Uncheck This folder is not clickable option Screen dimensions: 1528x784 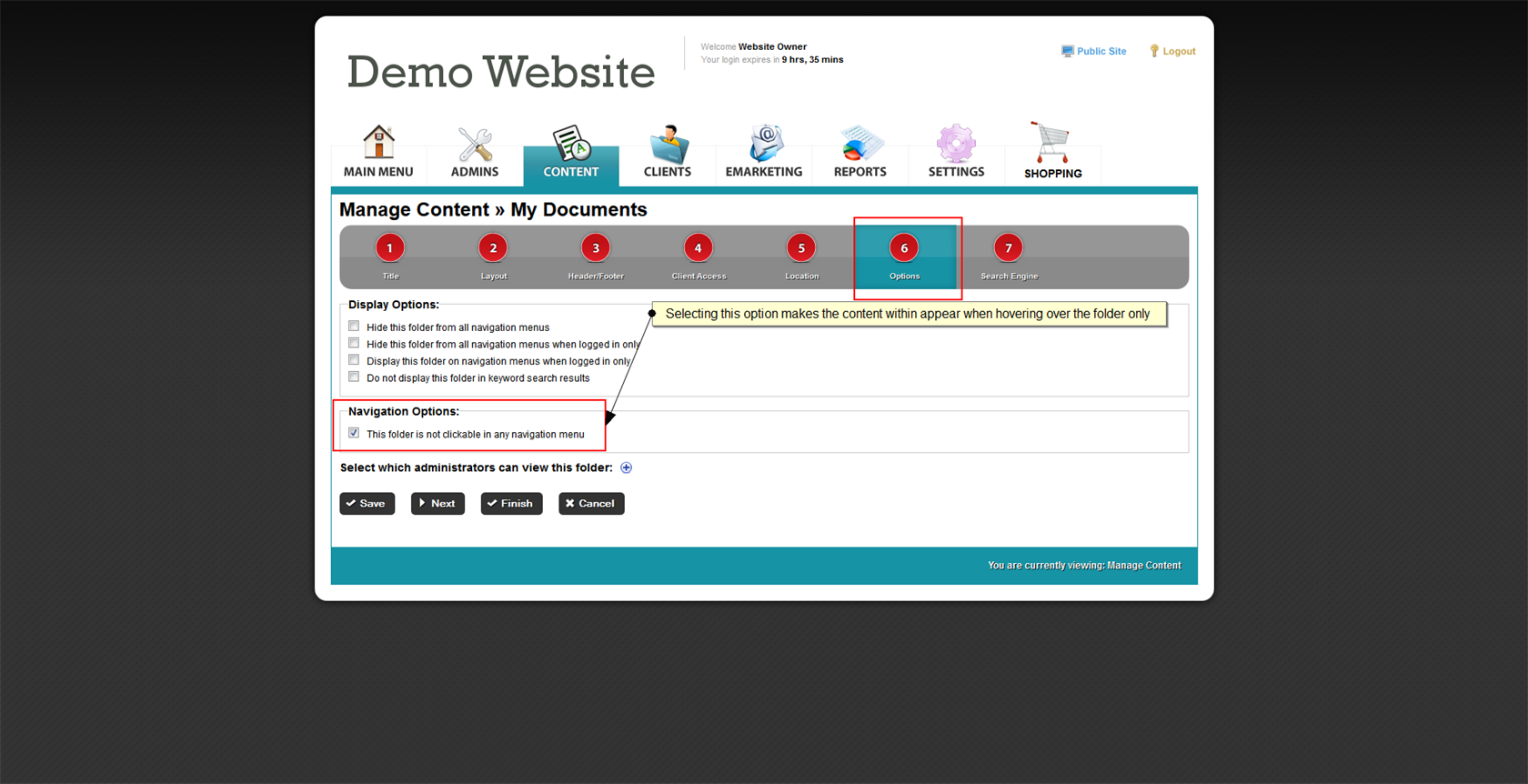(354, 433)
